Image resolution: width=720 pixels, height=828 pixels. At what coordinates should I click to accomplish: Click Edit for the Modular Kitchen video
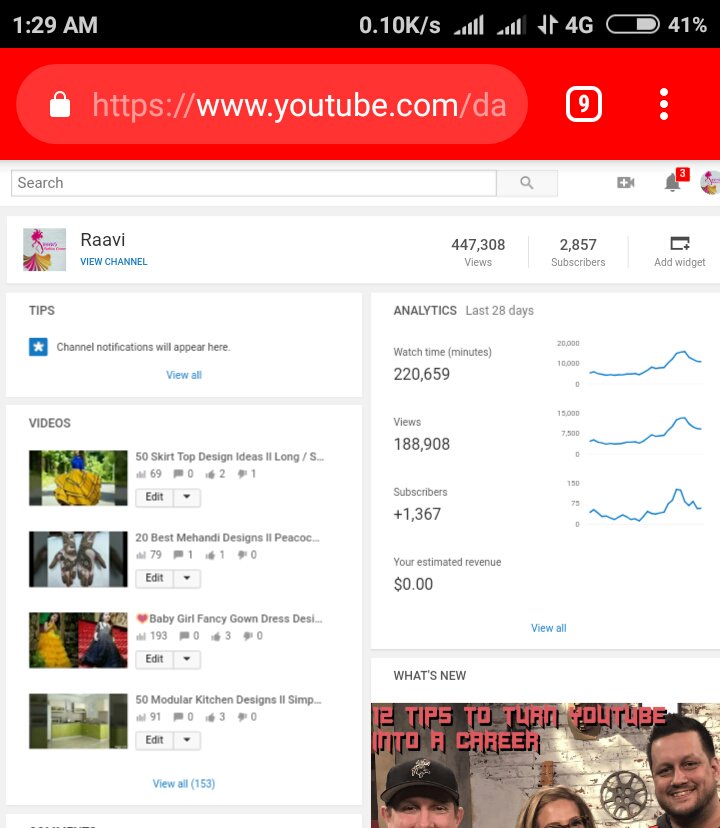pos(154,740)
